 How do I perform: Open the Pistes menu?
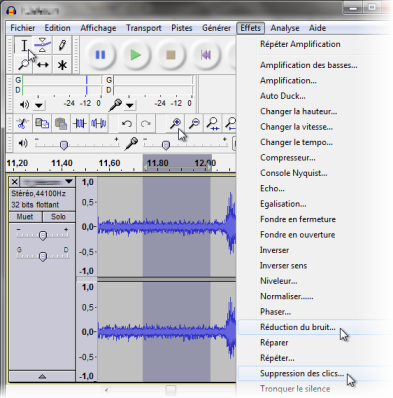coord(182,28)
